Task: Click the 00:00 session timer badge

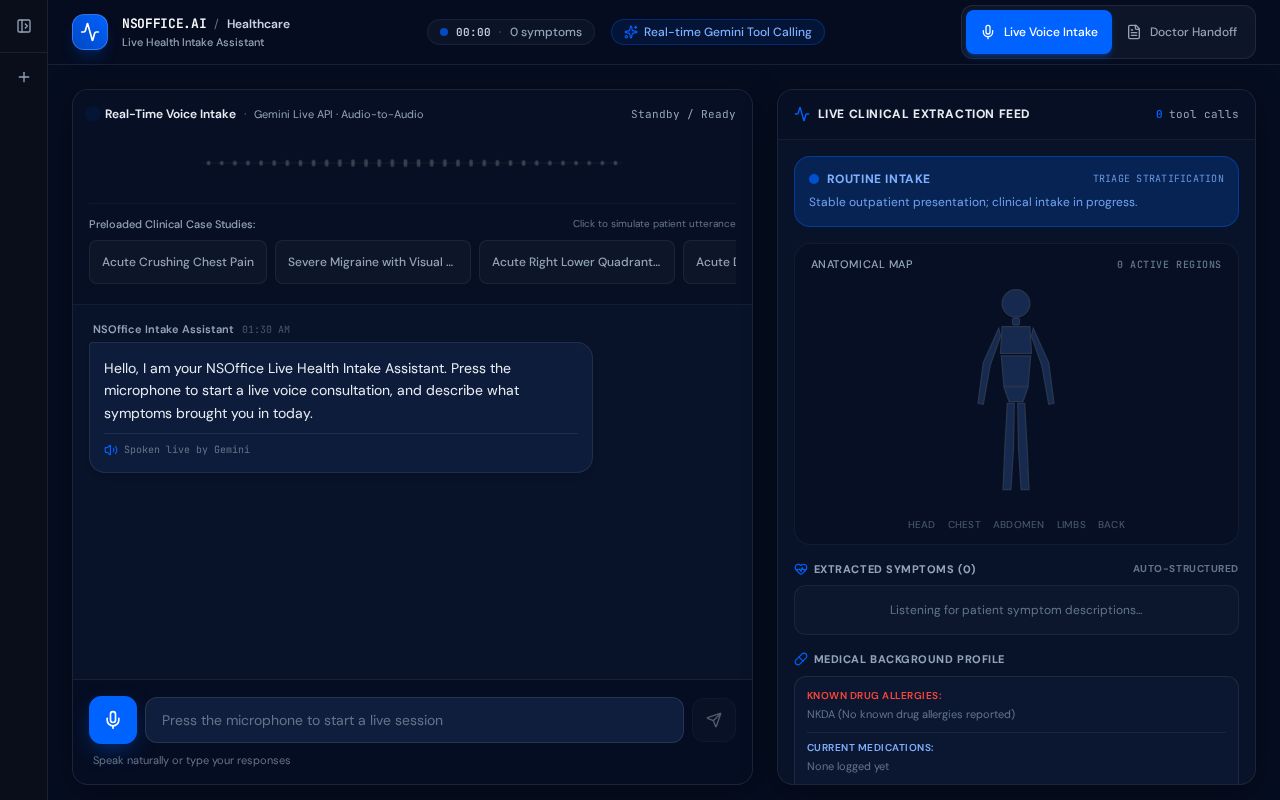Action: pyautogui.click(x=473, y=32)
